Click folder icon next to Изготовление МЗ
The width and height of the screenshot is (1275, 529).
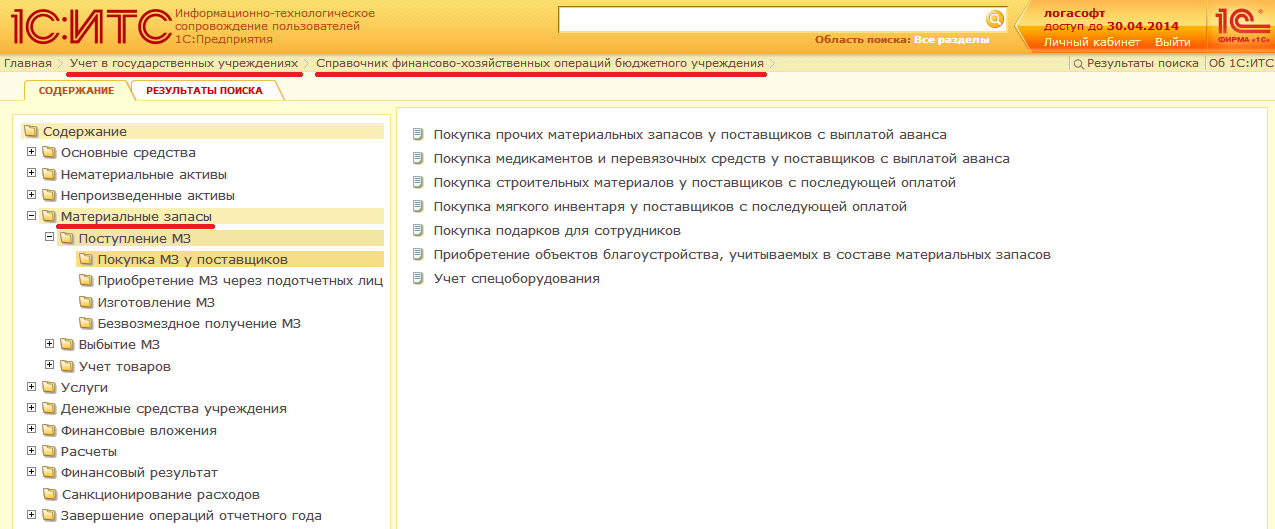(x=85, y=303)
